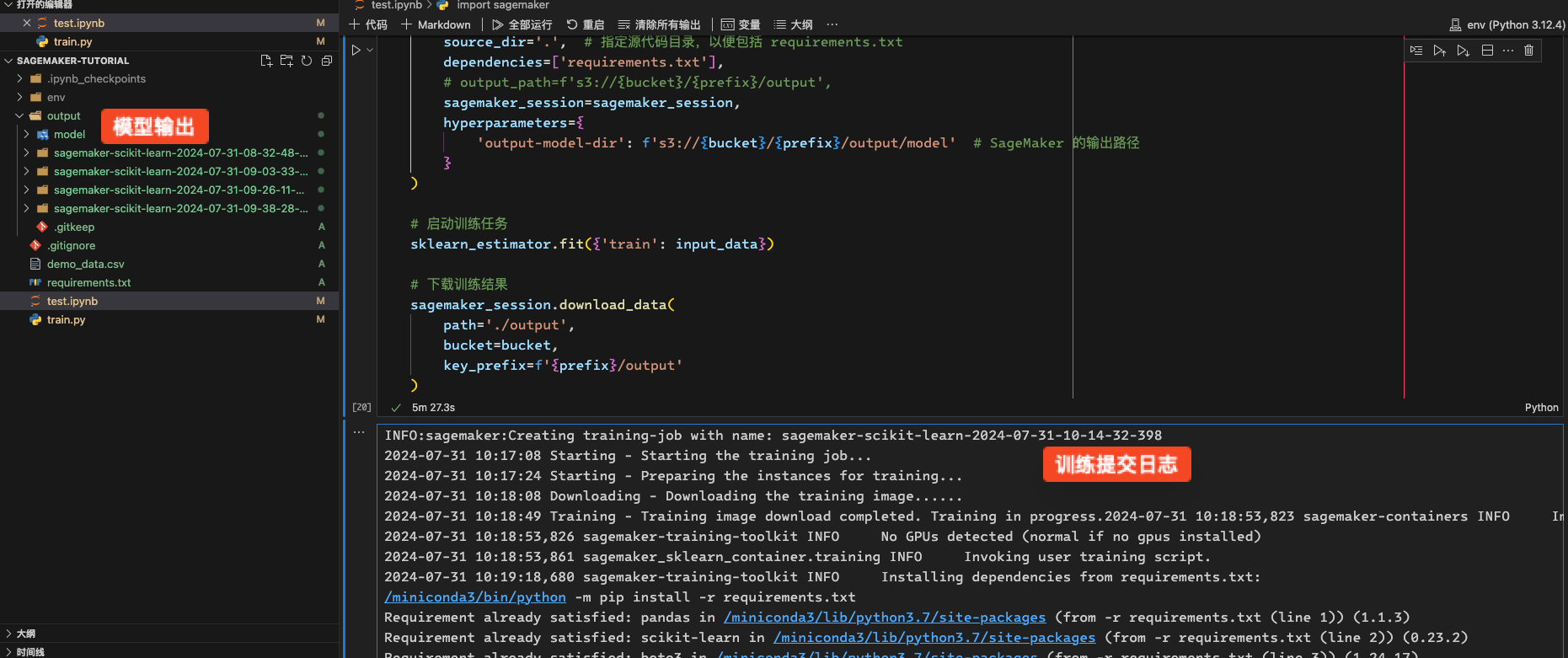
Task: Click the green execution success checkmark
Action: point(396,408)
